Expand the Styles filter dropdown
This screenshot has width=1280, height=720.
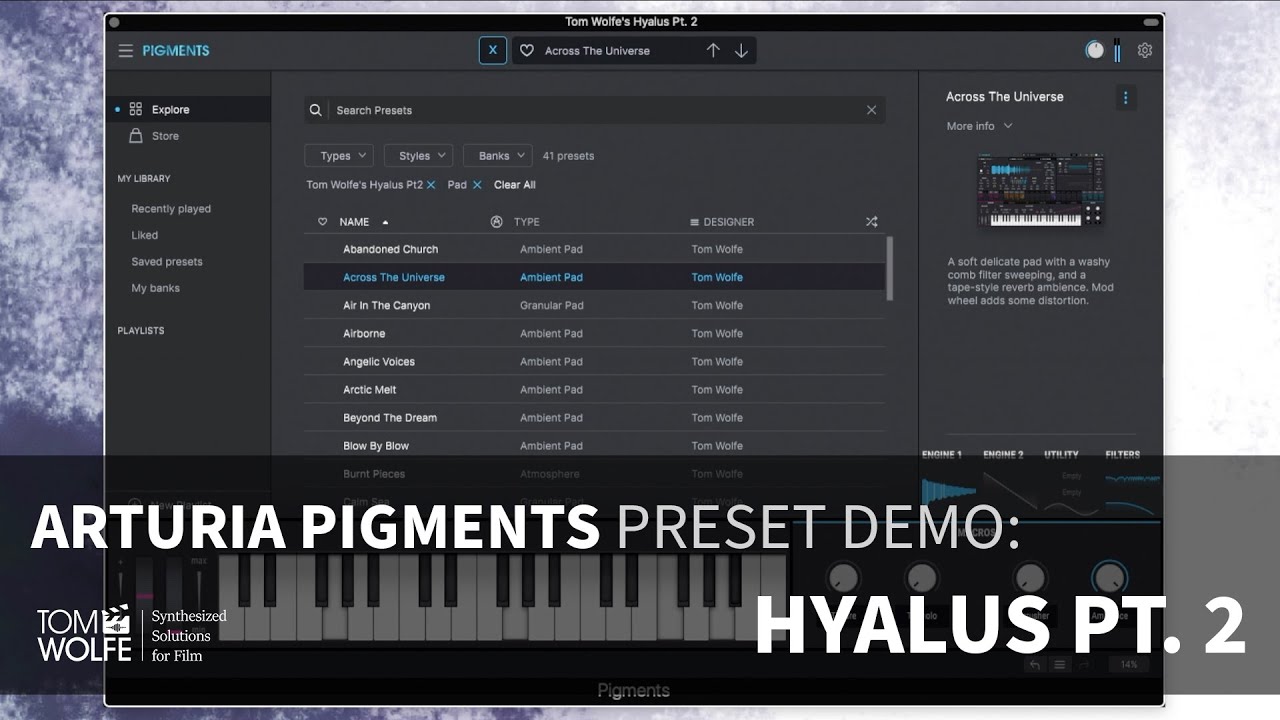click(x=418, y=156)
